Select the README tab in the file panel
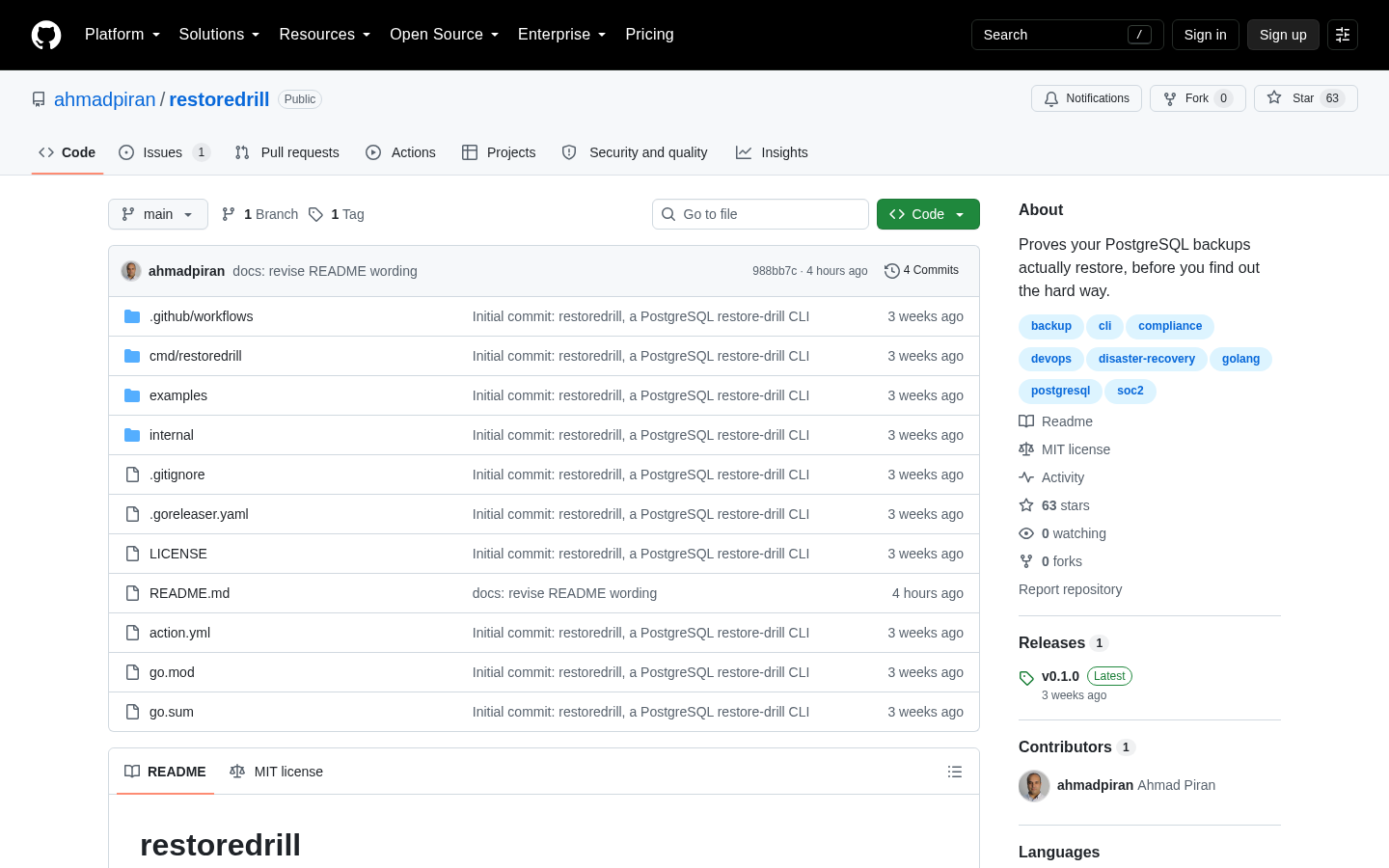Image resolution: width=1389 pixels, height=868 pixels. [165, 772]
